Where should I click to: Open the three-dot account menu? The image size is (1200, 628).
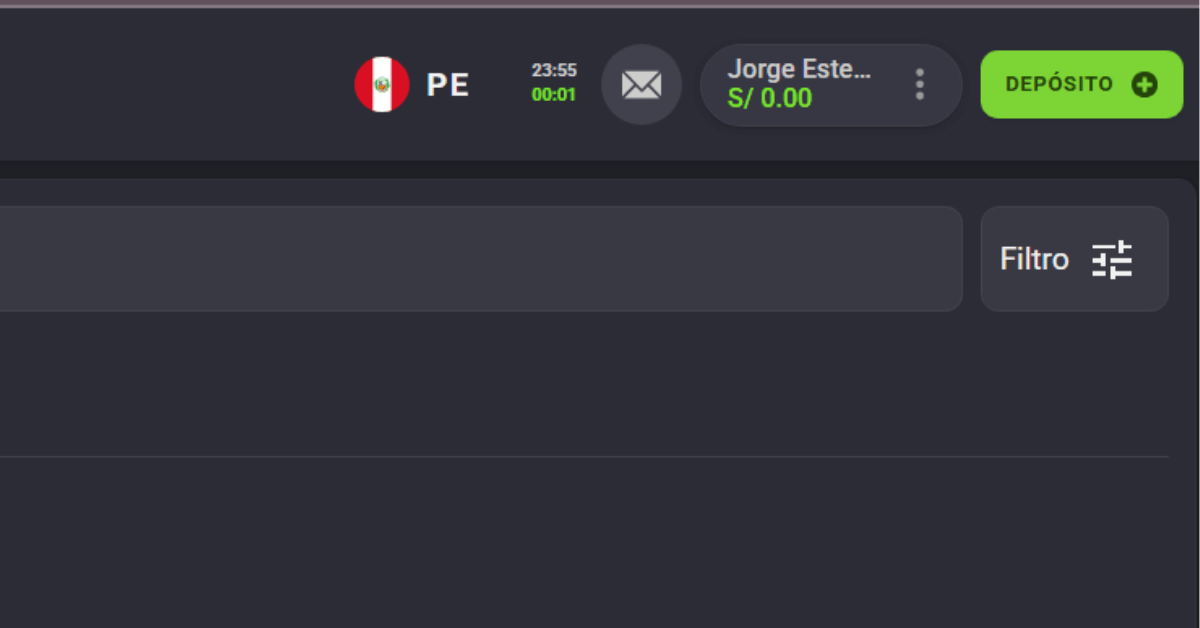[x=920, y=84]
